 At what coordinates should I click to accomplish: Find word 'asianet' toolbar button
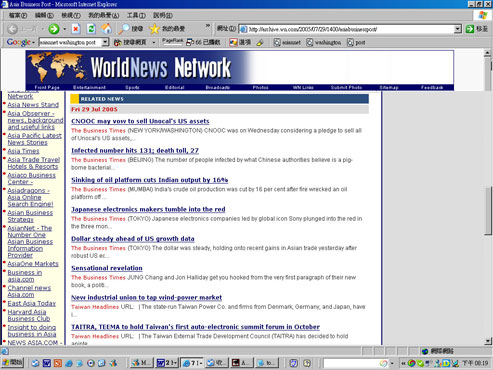(x=287, y=42)
